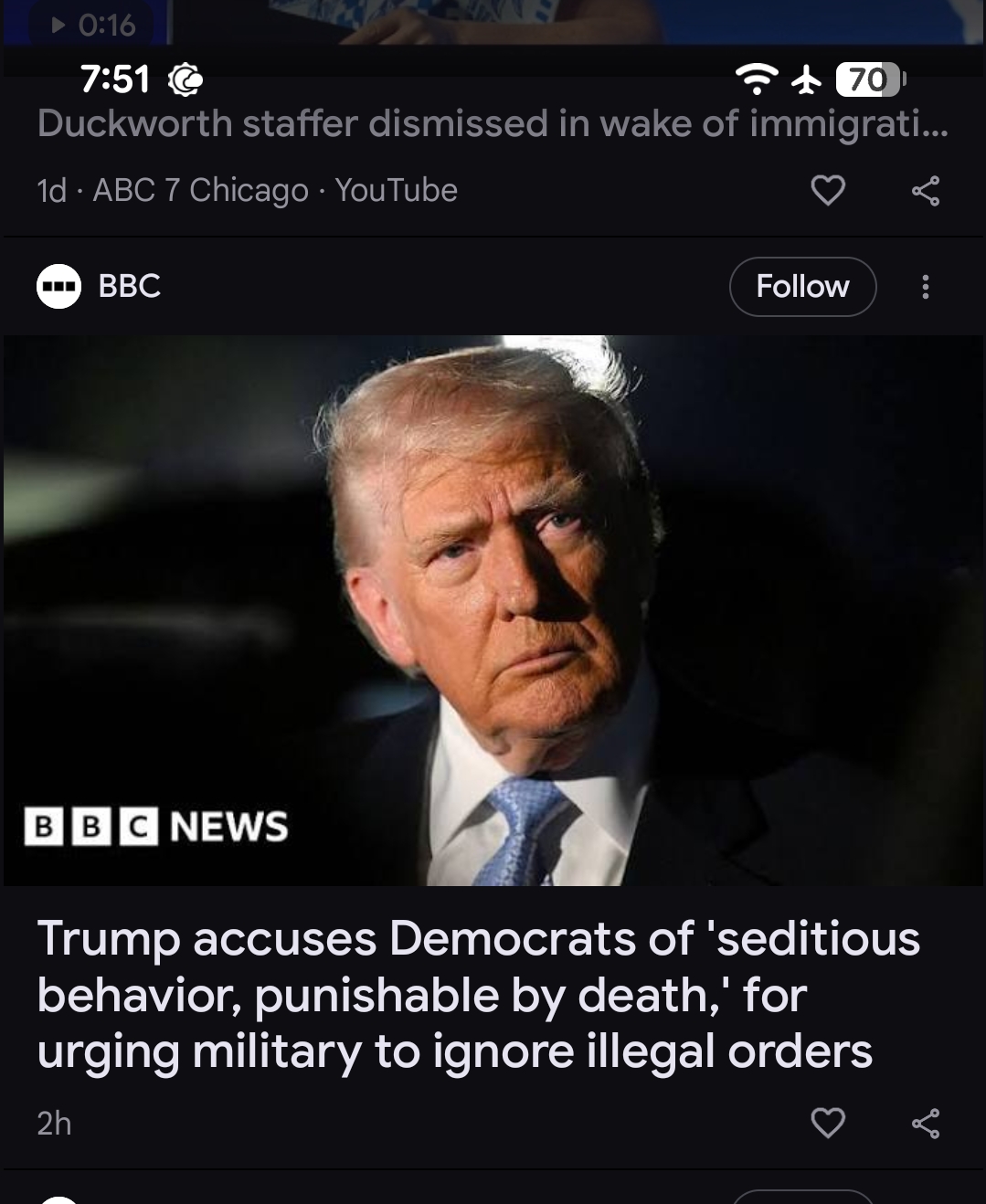Tap the clock showing 7:51
This screenshot has height=1204, width=986.
pos(115,80)
